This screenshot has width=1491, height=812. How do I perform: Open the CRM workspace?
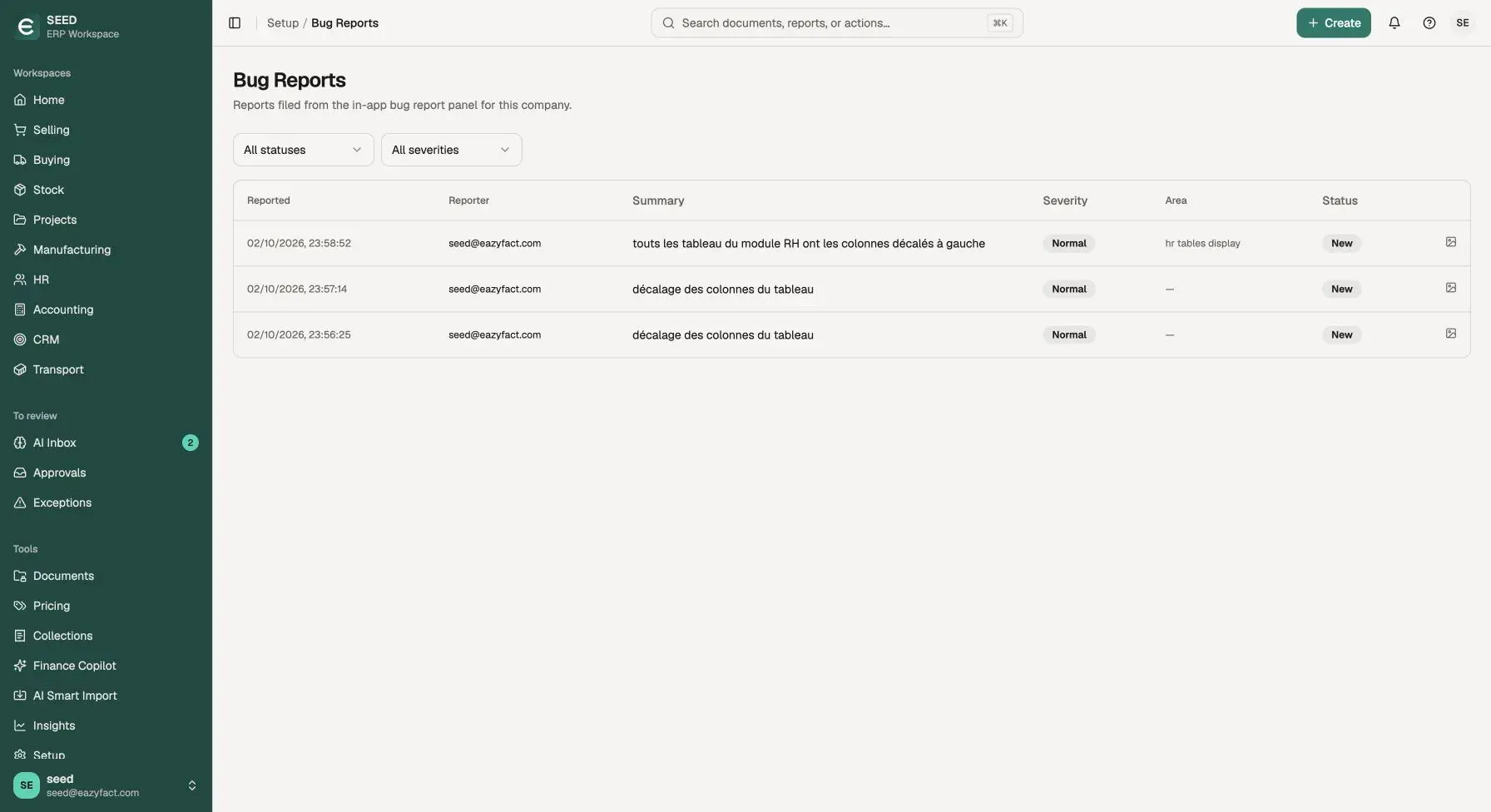pos(106,339)
